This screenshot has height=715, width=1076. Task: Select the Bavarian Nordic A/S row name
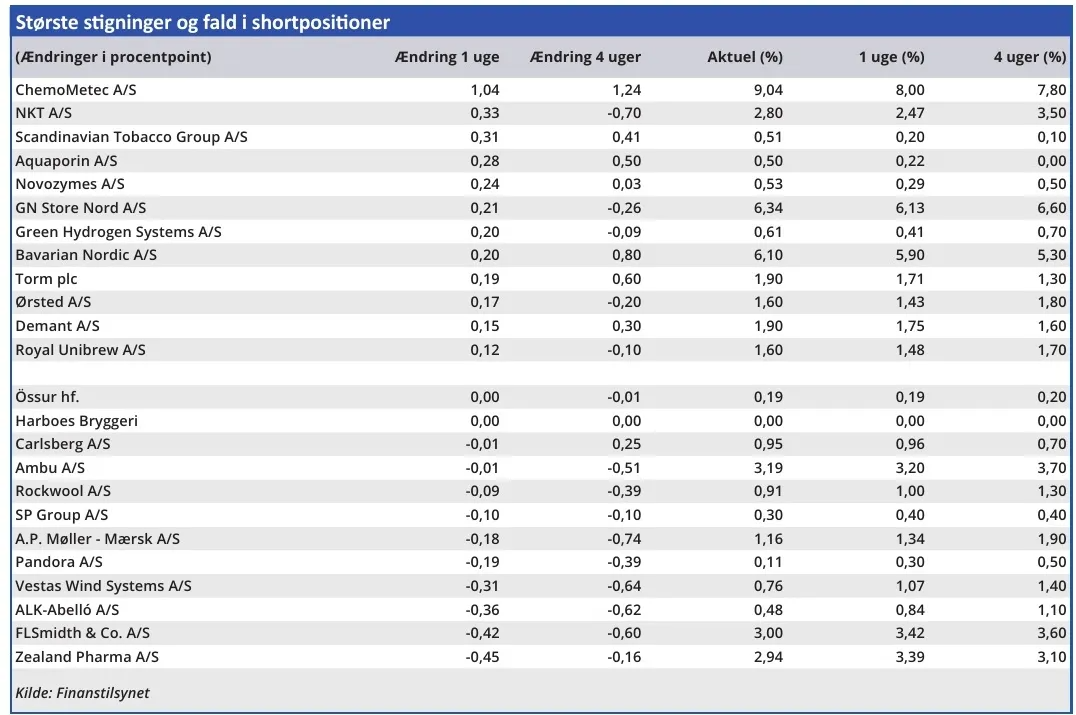pyautogui.click(x=86, y=255)
